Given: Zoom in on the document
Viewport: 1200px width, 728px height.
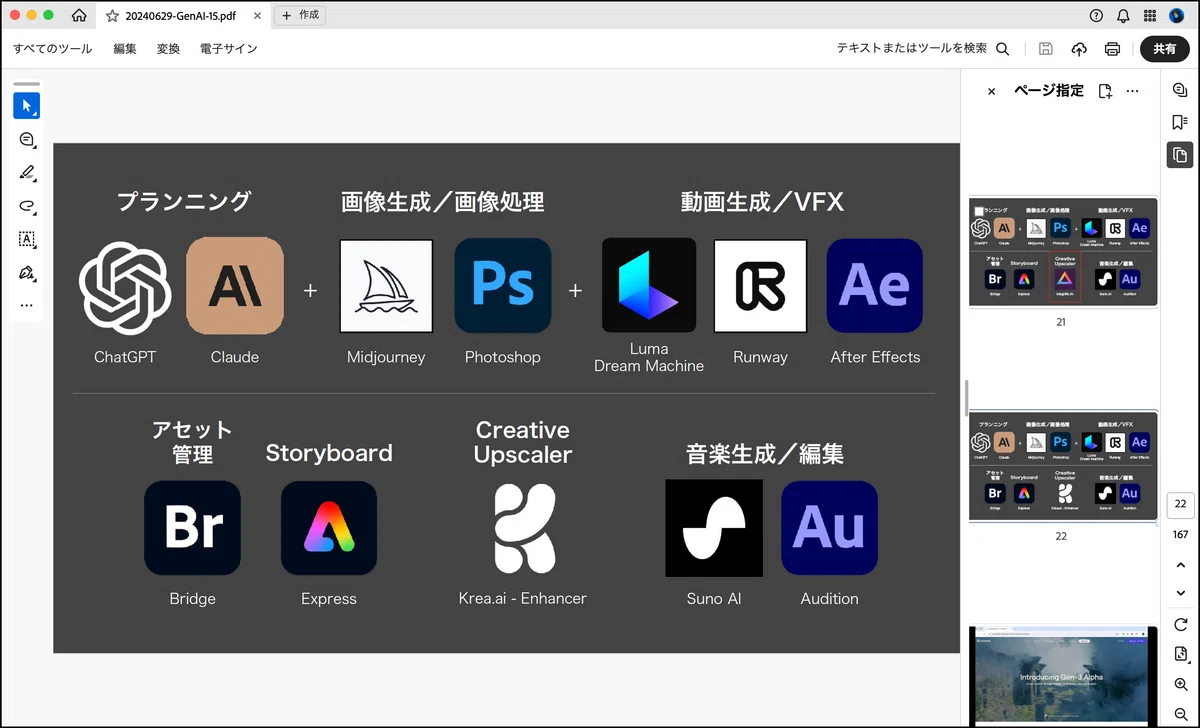Looking at the screenshot, I should click(x=1180, y=685).
